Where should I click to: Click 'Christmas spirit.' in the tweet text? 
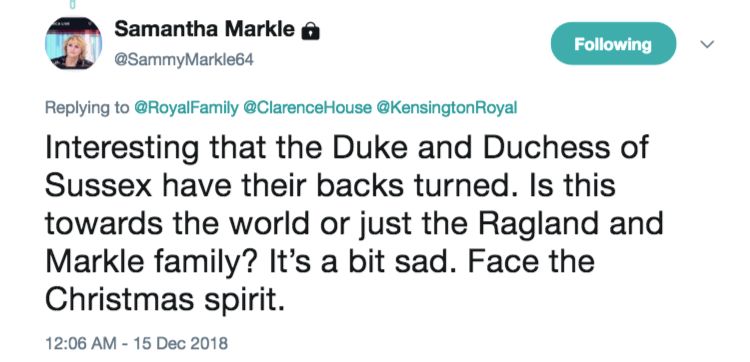point(168,300)
